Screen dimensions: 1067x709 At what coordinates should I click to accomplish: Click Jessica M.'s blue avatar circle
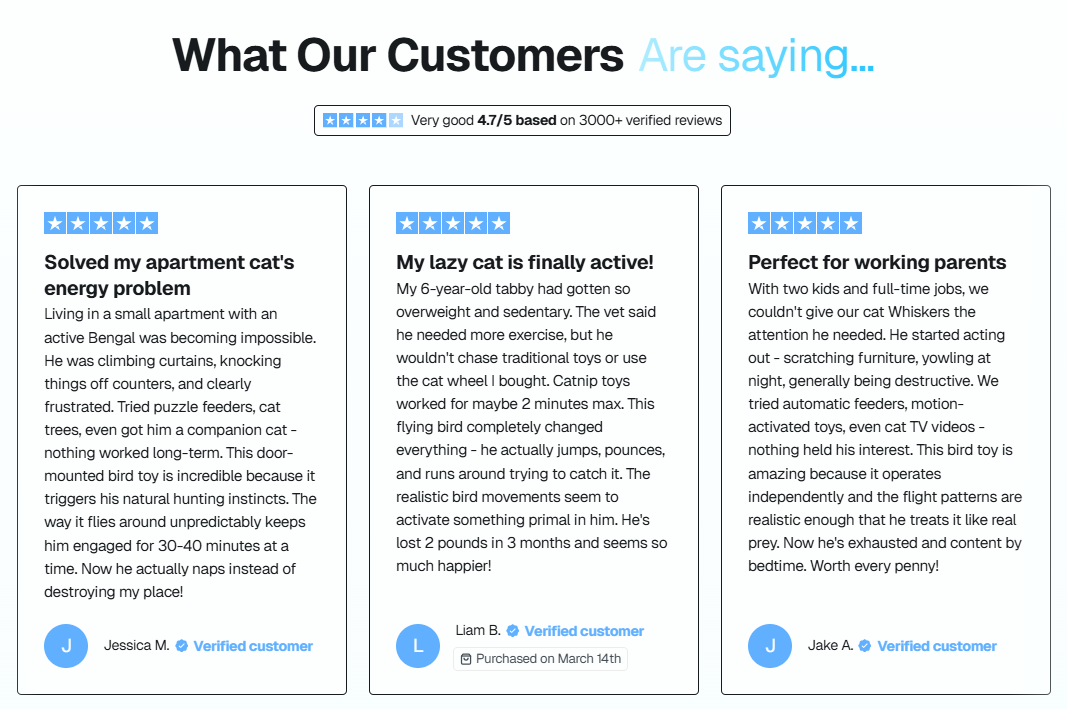point(66,646)
